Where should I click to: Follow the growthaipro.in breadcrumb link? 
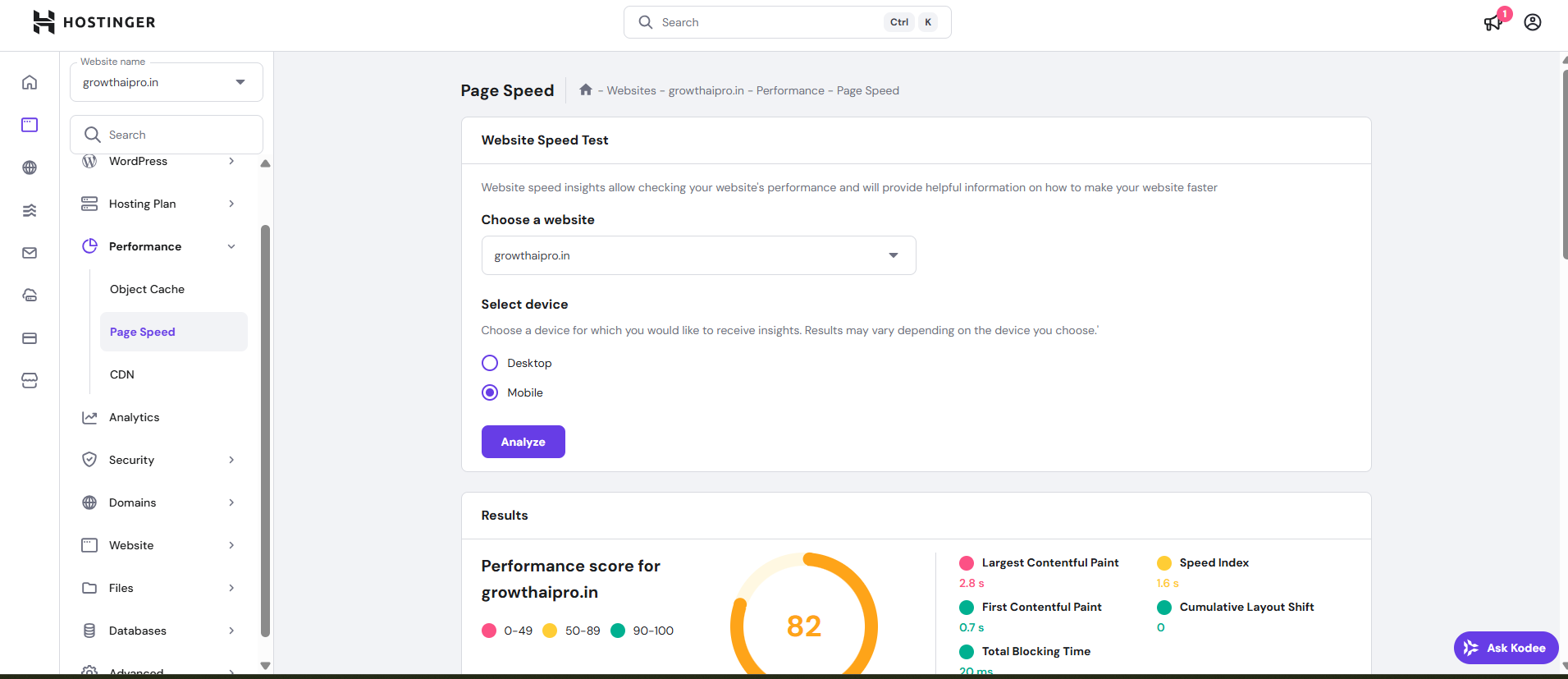click(706, 90)
